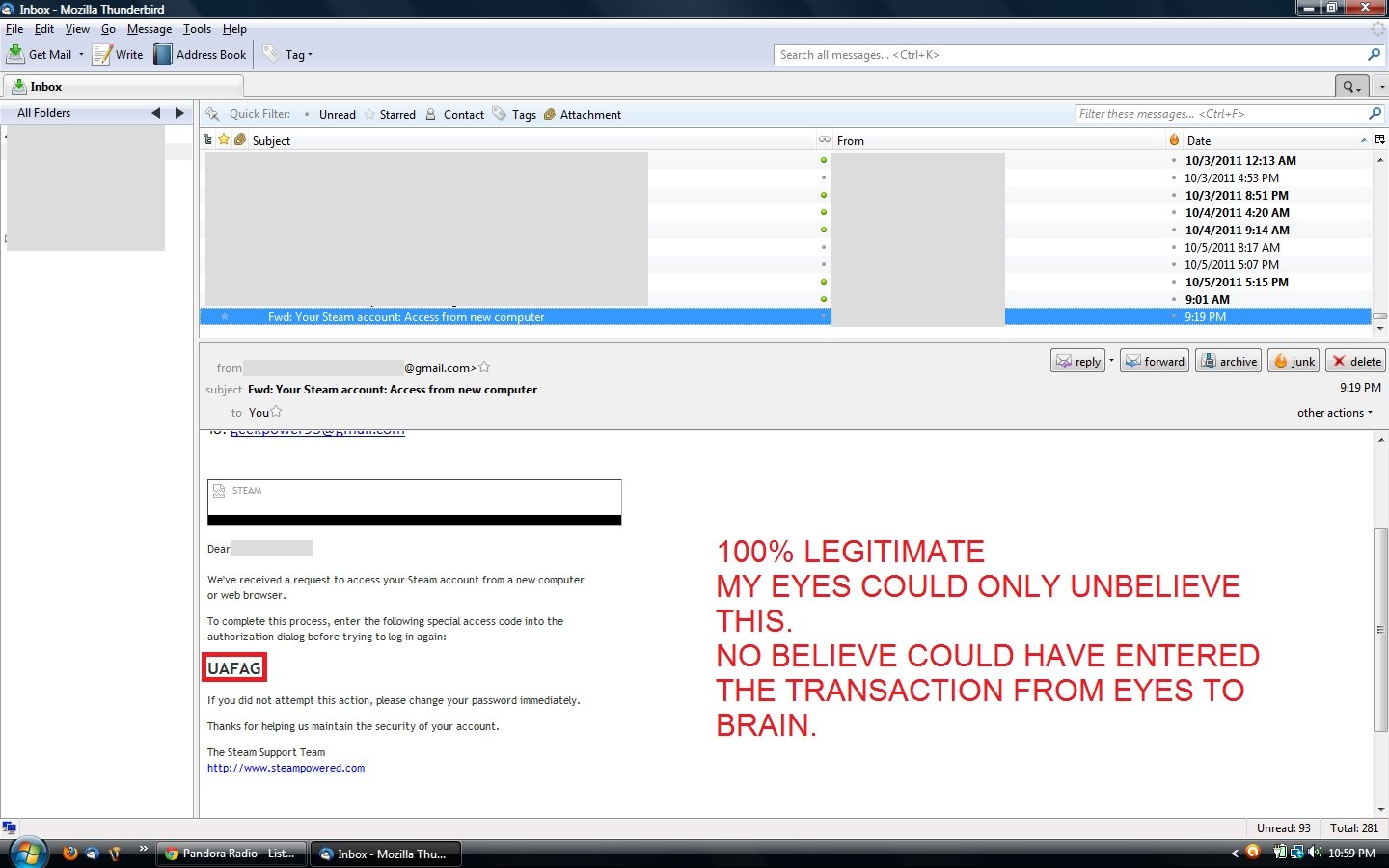Image resolution: width=1389 pixels, height=868 pixels.
Task: Open the Tag dropdown
Action: coord(288,55)
